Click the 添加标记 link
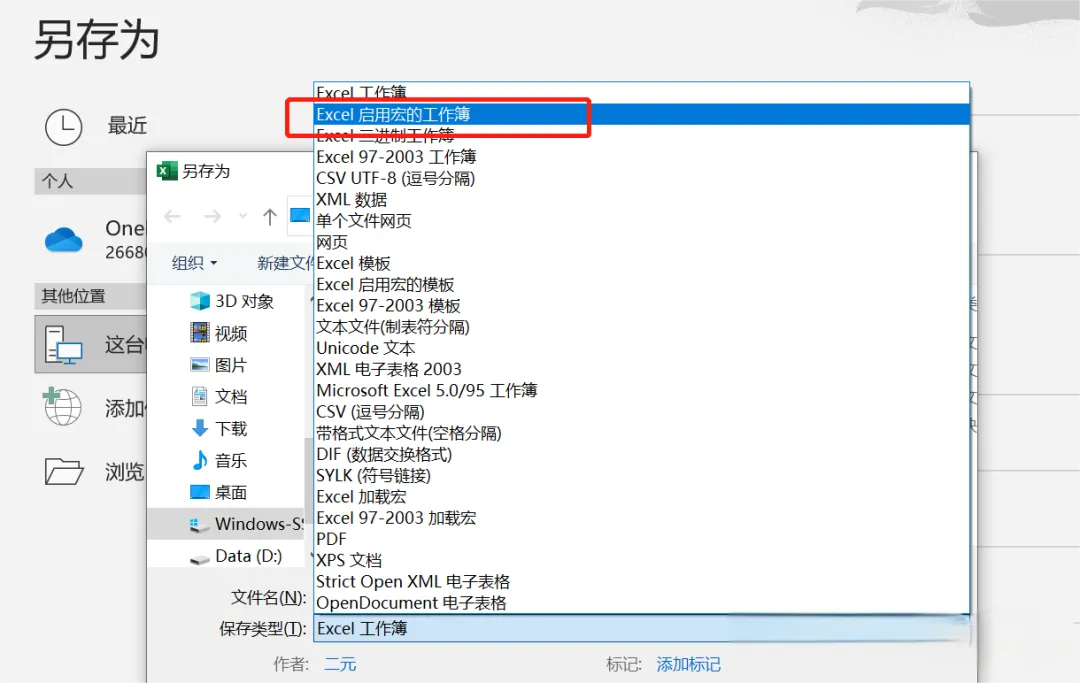1080x683 pixels. click(x=688, y=664)
